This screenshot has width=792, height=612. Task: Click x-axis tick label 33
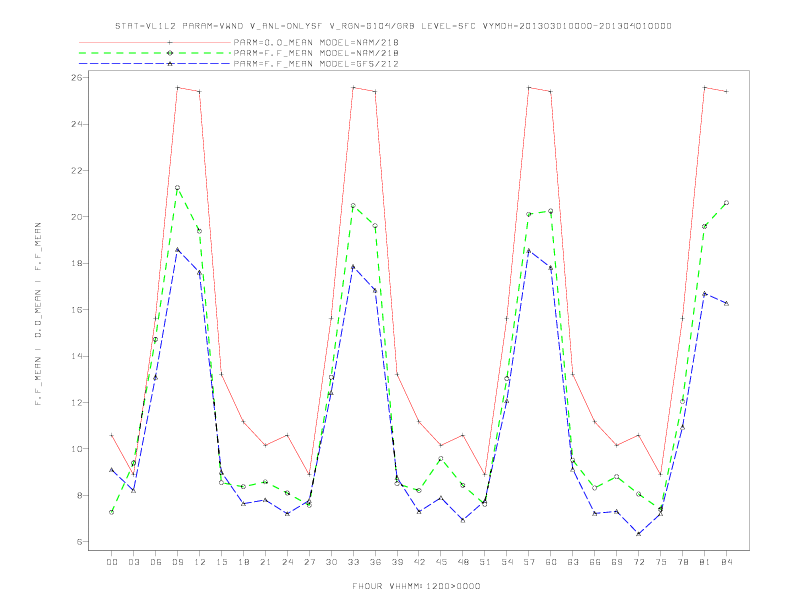pos(353,562)
